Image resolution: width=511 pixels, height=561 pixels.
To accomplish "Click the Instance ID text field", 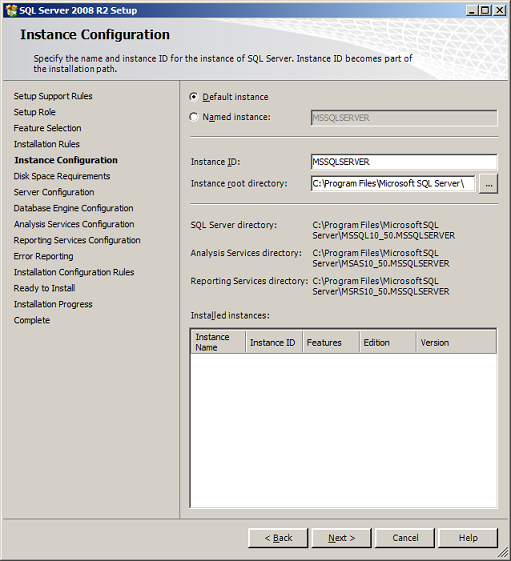I will point(404,162).
